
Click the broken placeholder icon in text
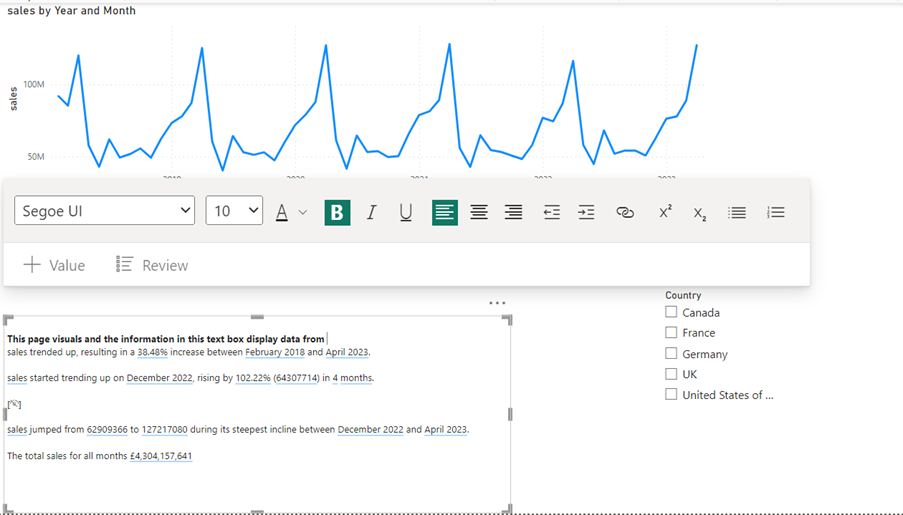coord(14,404)
